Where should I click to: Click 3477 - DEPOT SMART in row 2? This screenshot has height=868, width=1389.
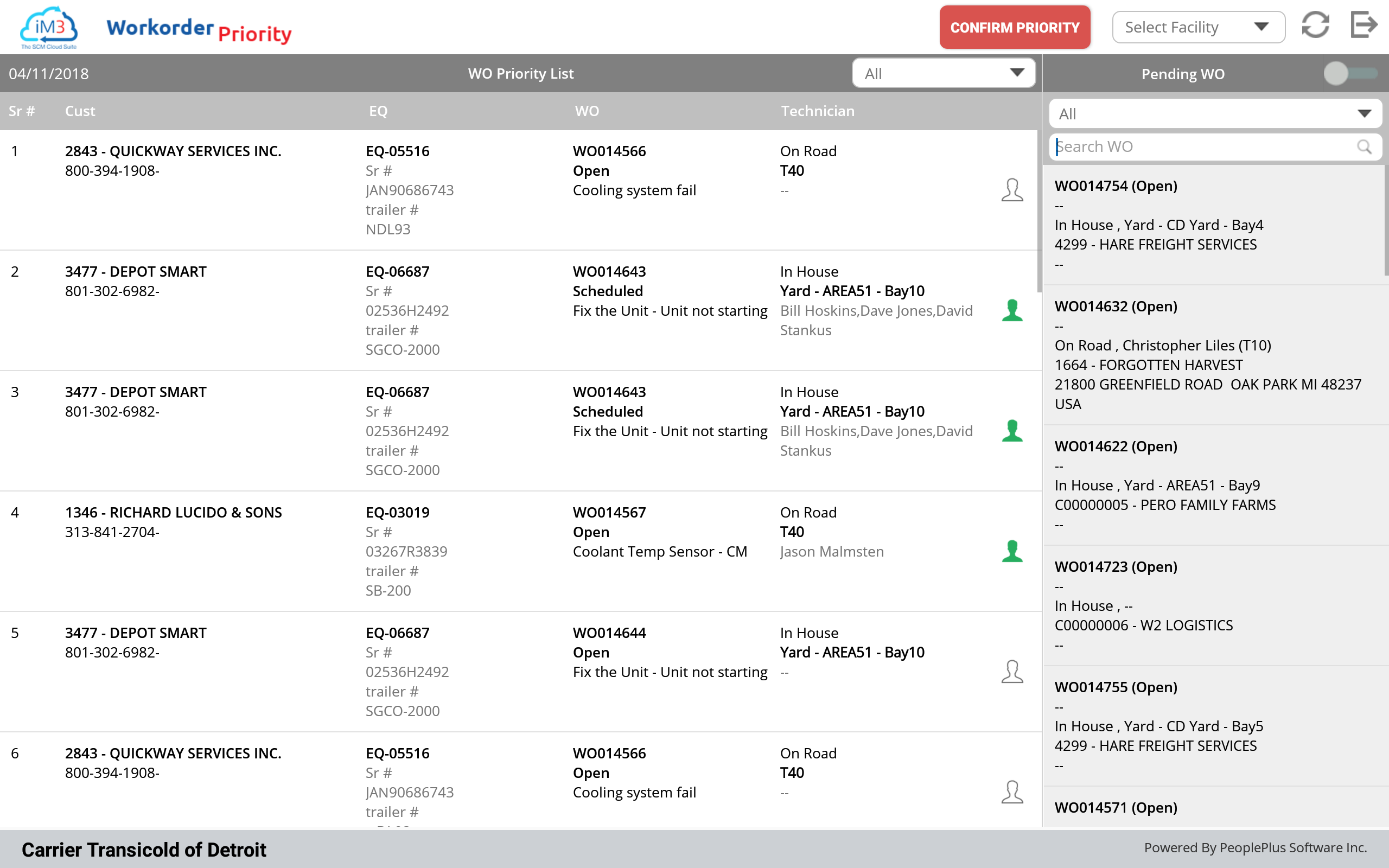click(x=136, y=272)
